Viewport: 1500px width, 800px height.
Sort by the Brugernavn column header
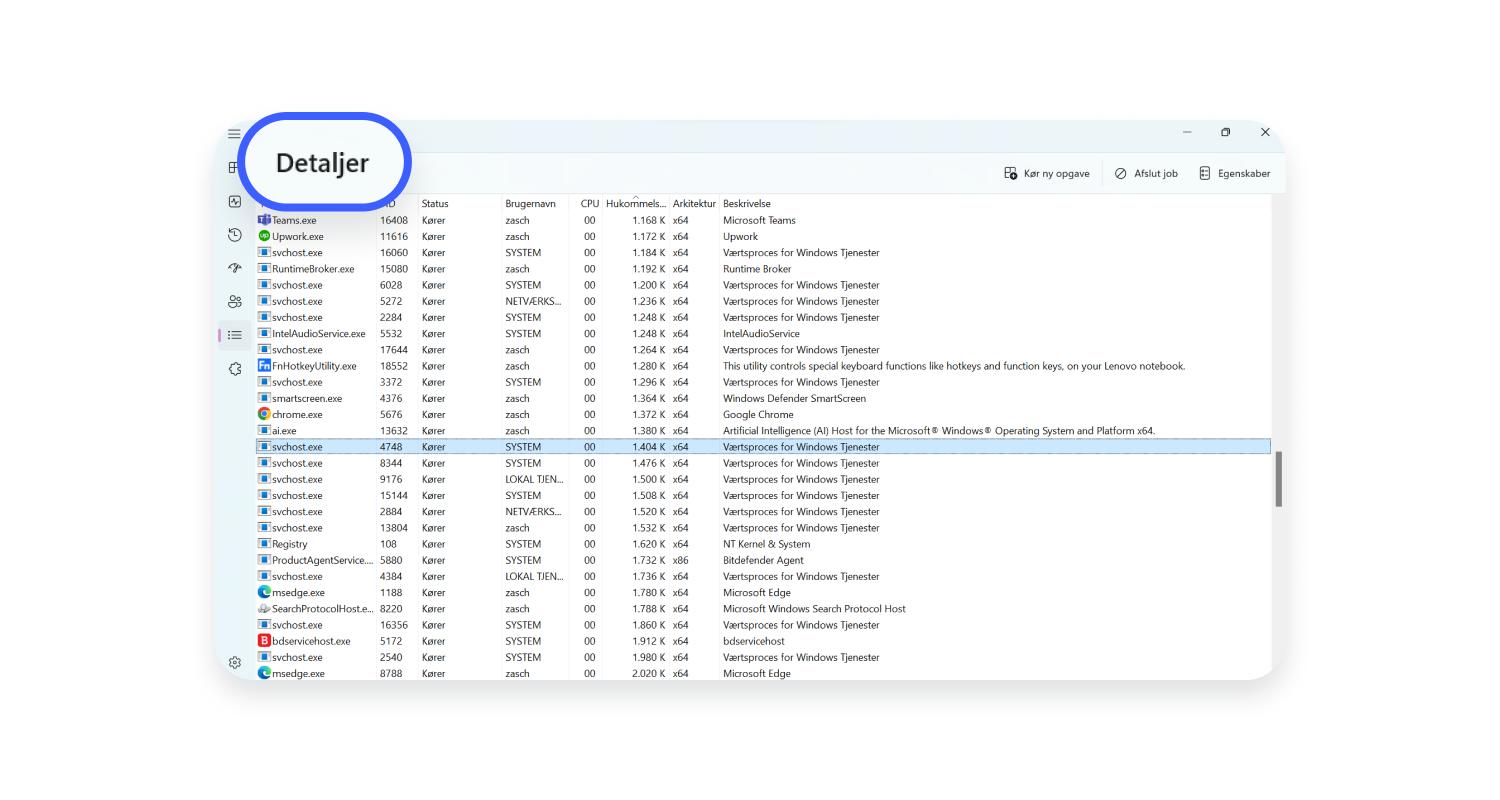click(x=530, y=204)
